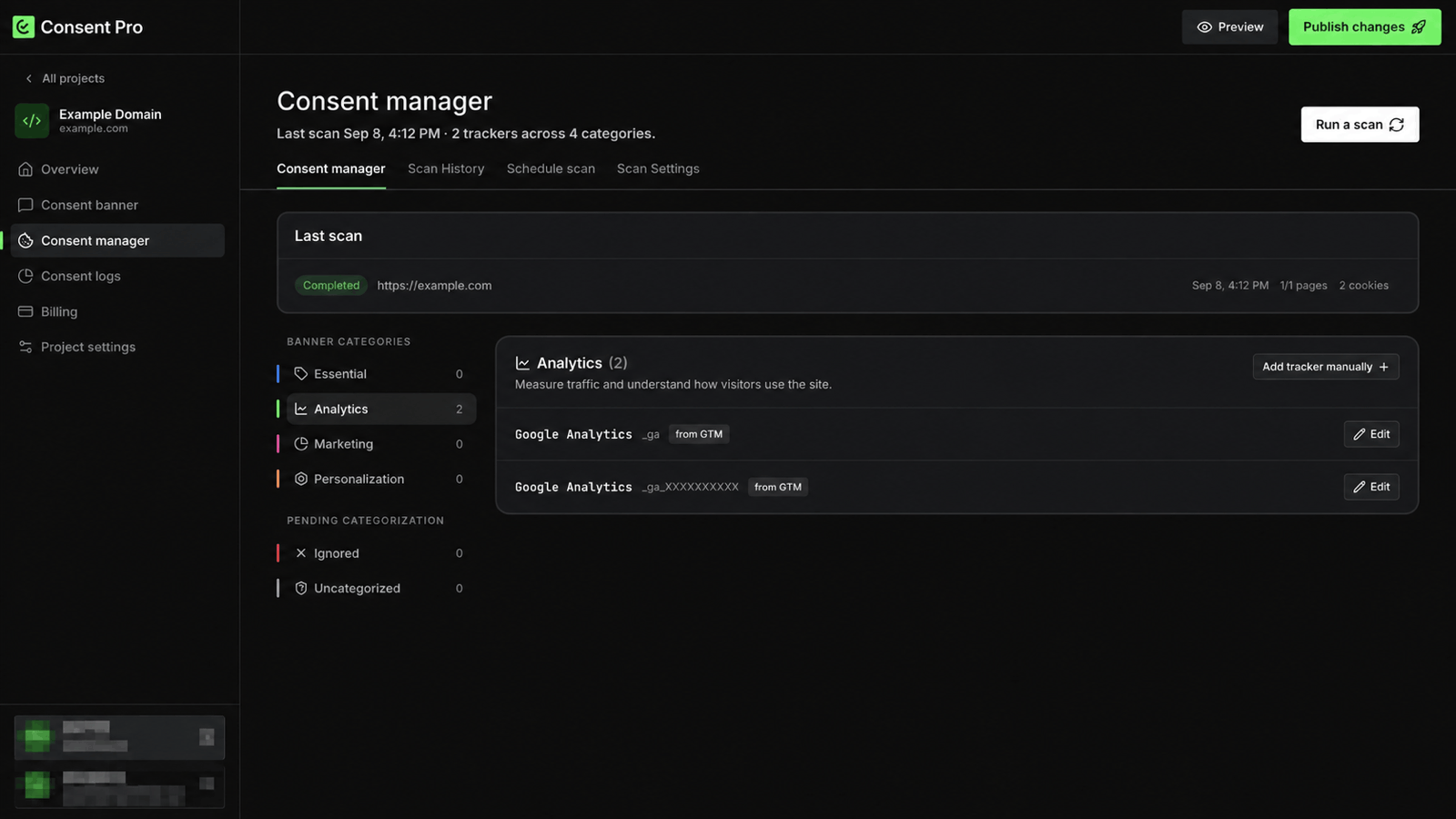The height and width of the screenshot is (819, 1456).
Task: Click the plus icon in Add tracker manually
Action: tap(1384, 367)
